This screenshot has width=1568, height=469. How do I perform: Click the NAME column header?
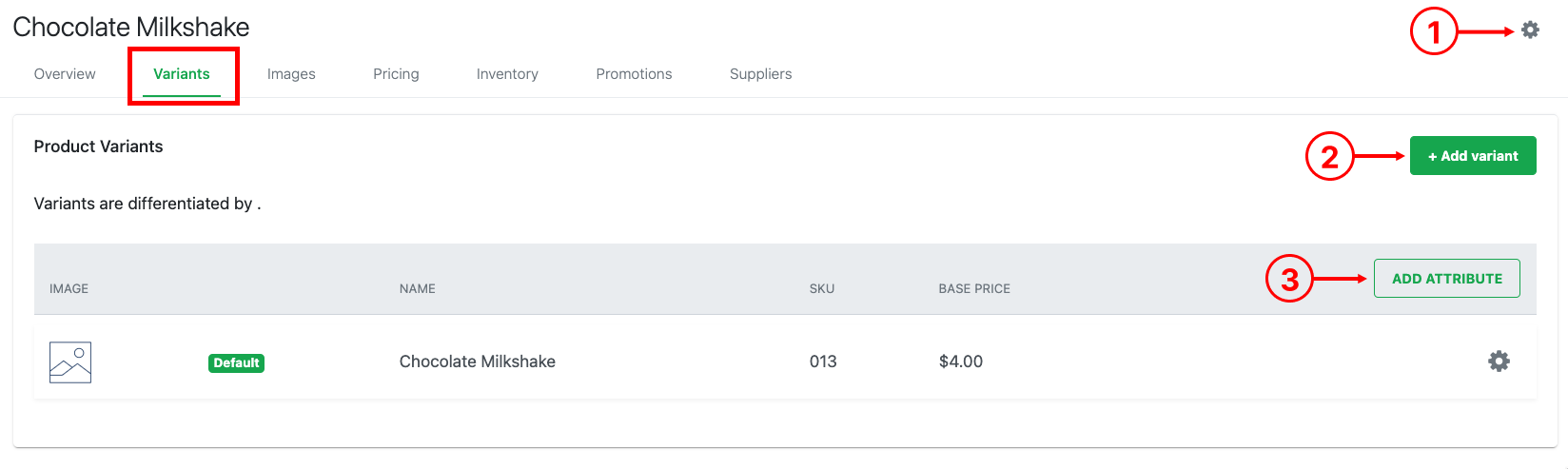point(418,288)
